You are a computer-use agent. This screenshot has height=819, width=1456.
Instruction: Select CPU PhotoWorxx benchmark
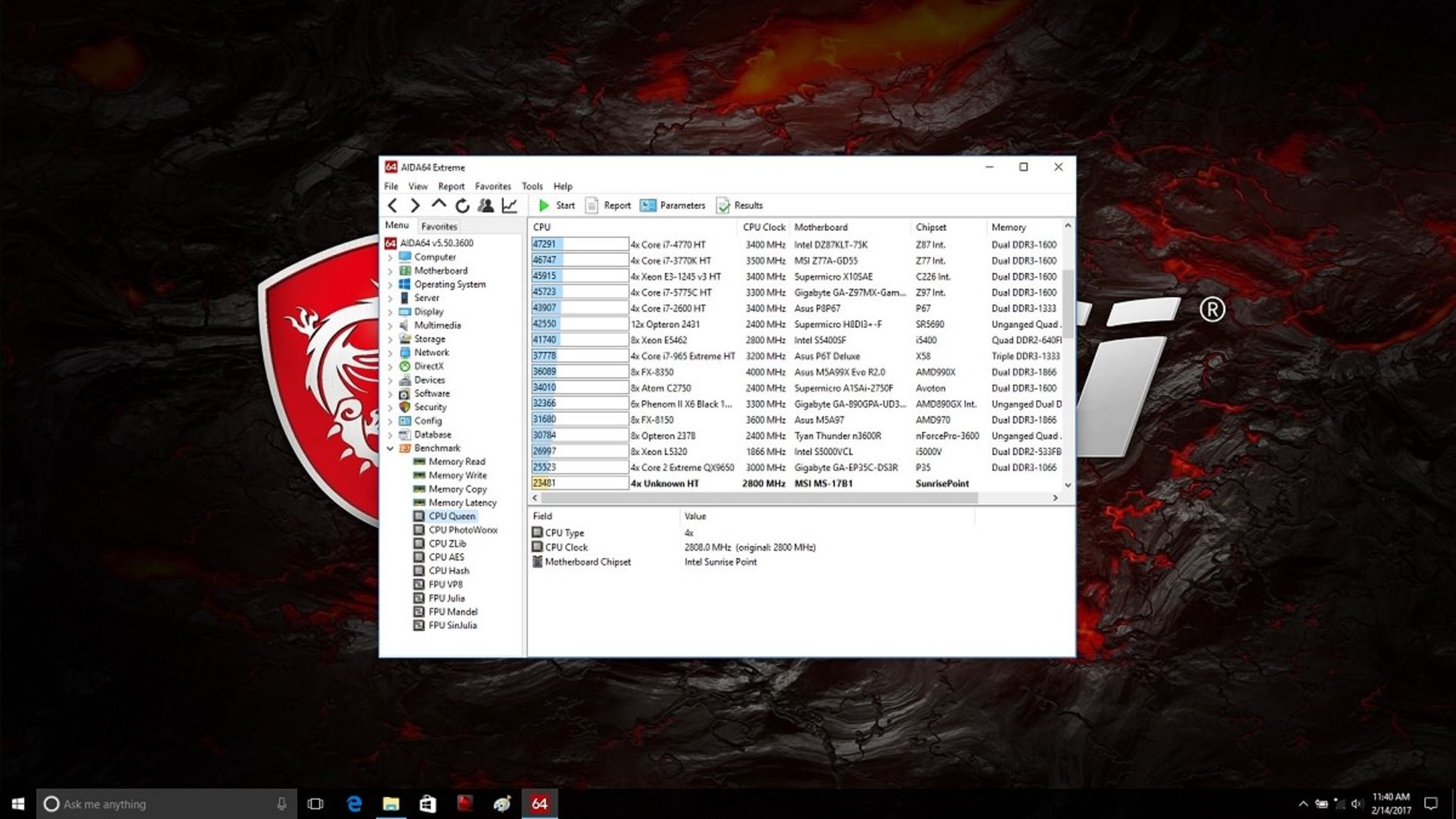coord(463,530)
